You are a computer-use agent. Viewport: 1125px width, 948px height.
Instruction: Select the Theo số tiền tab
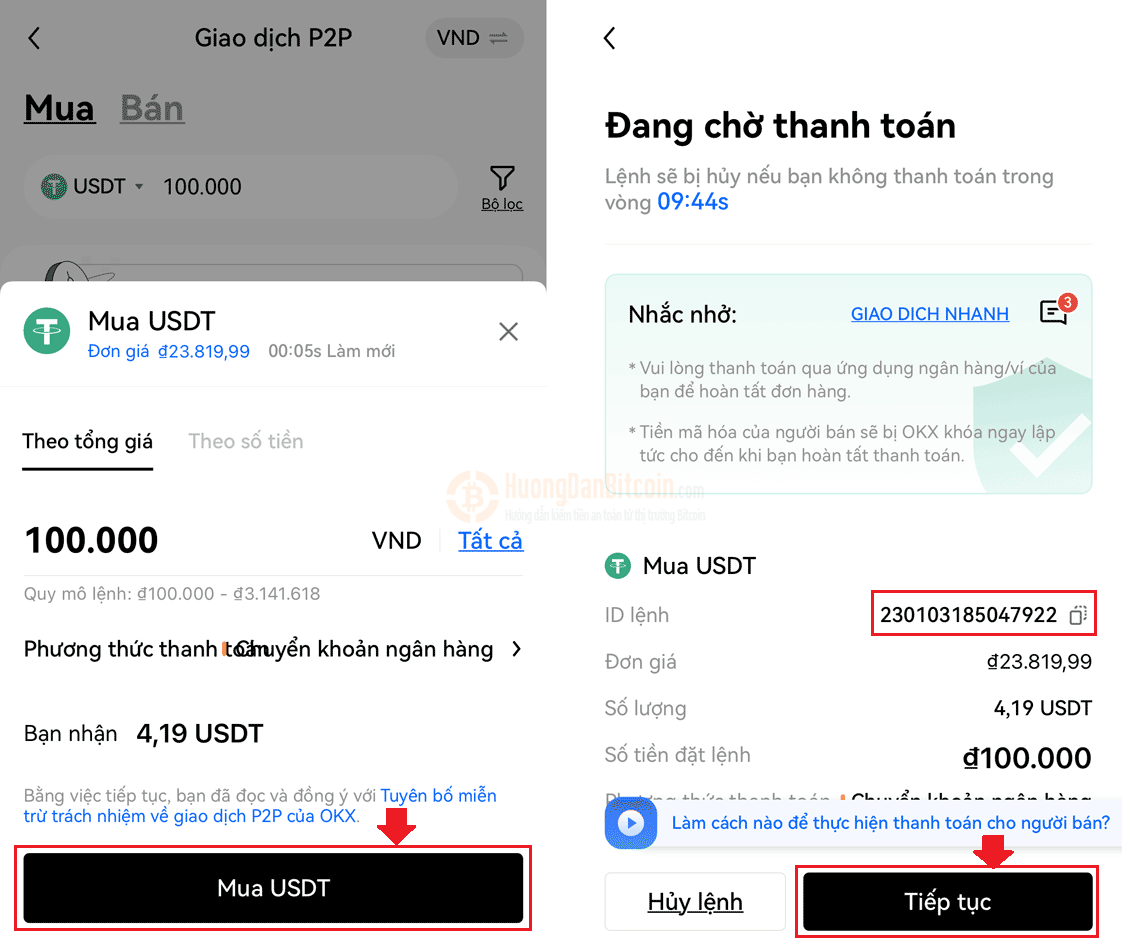pyautogui.click(x=245, y=441)
